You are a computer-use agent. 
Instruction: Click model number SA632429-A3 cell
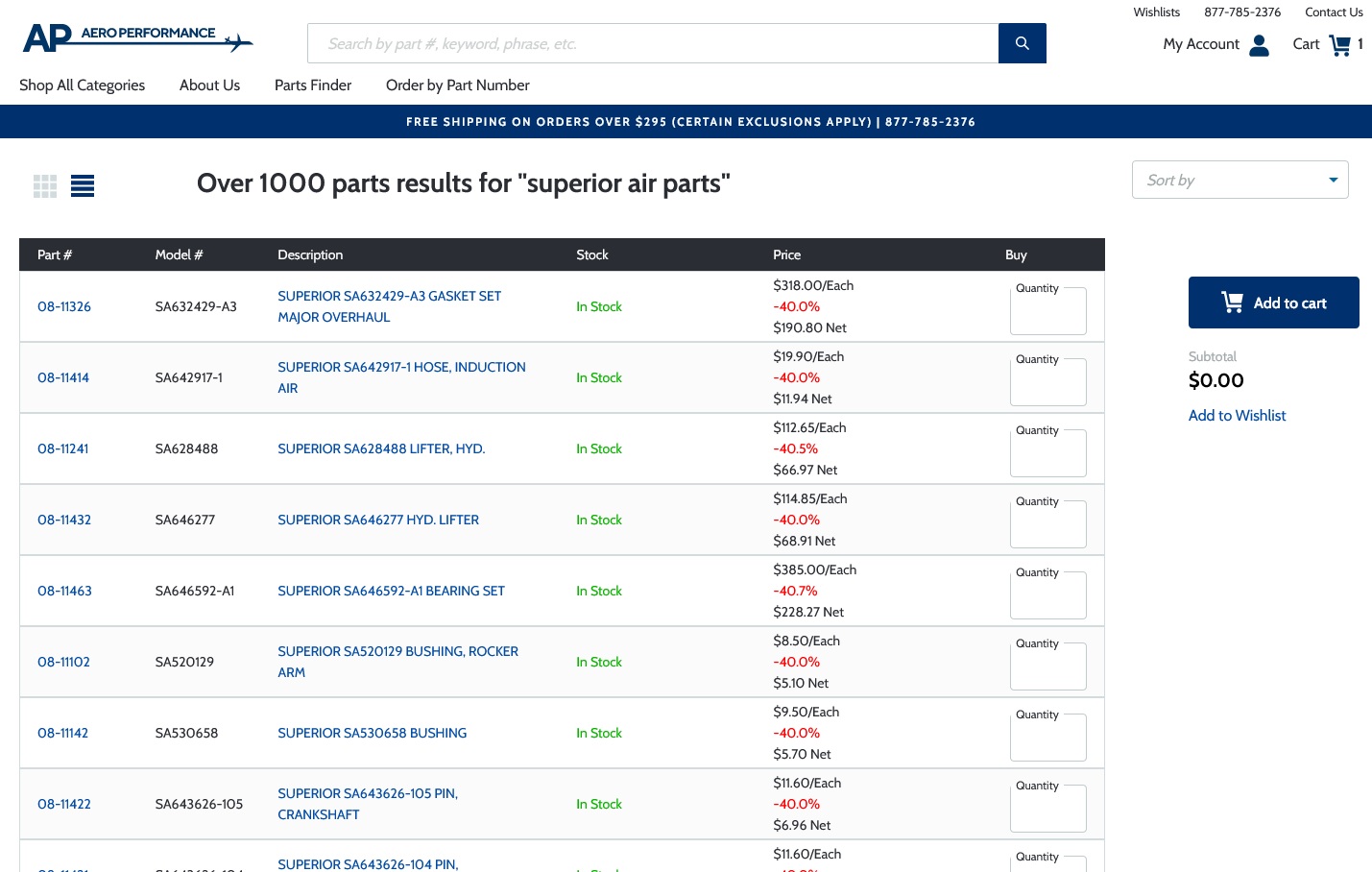coord(196,307)
